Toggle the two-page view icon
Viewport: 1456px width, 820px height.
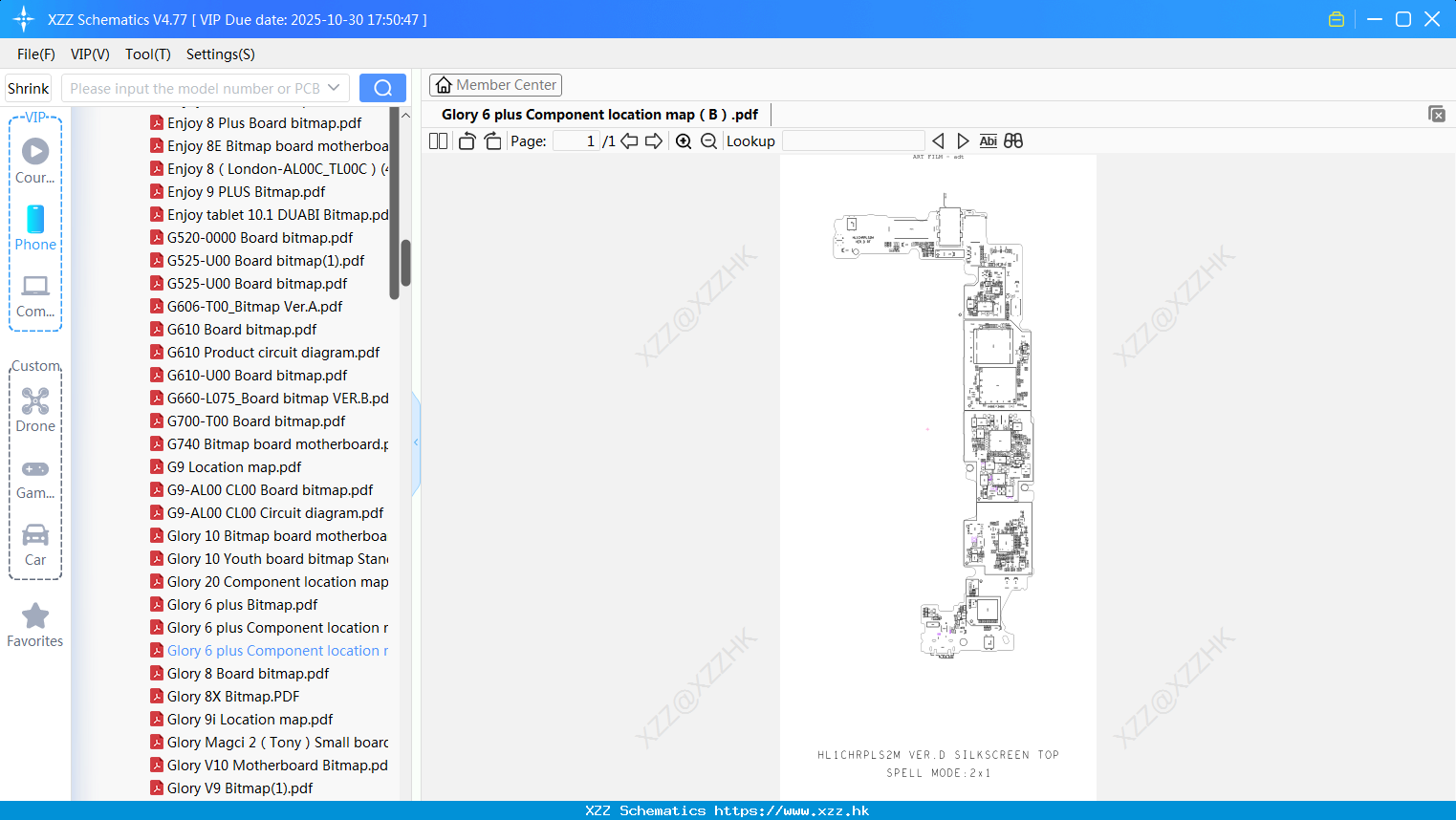tap(438, 140)
